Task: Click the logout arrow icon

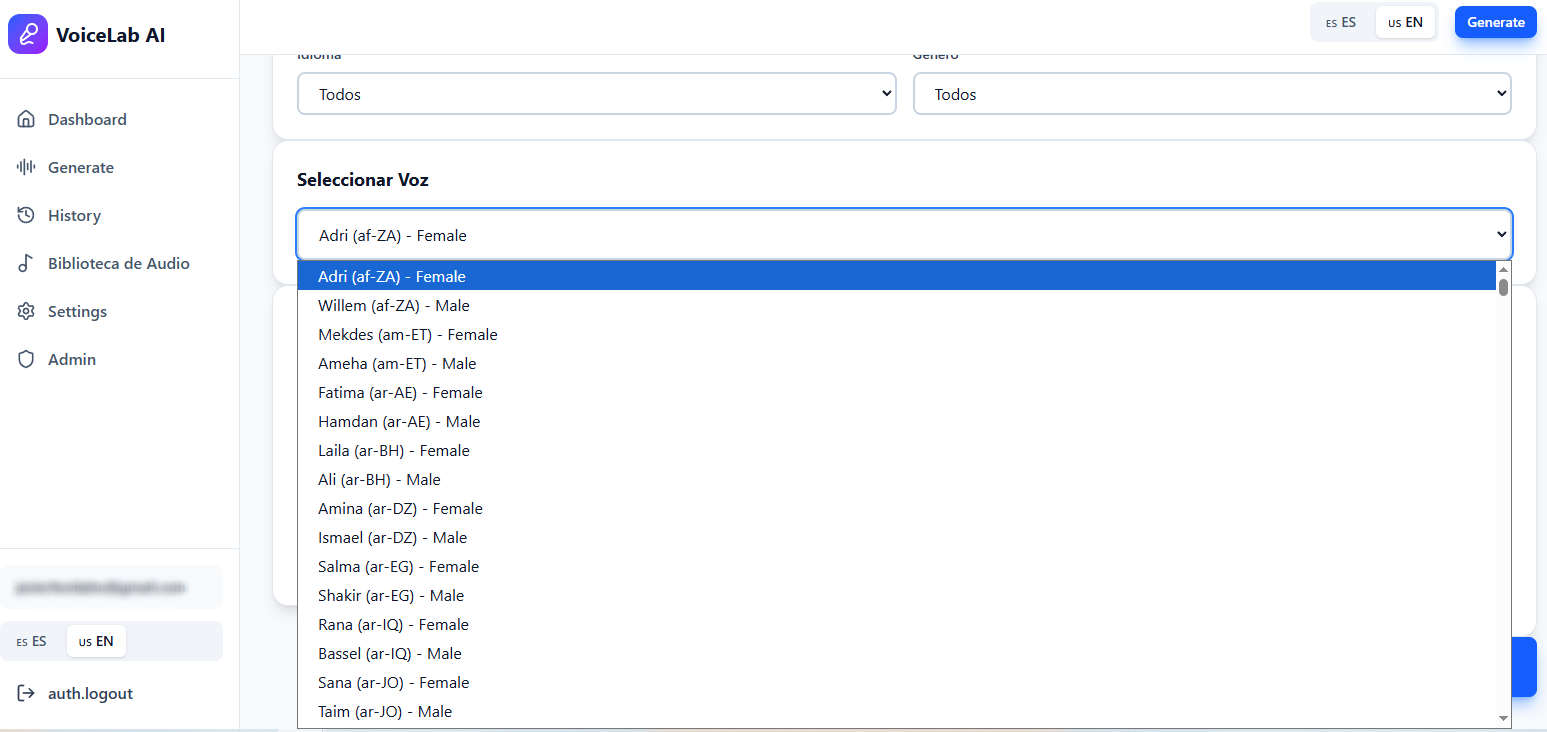Action: (x=27, y=693)
